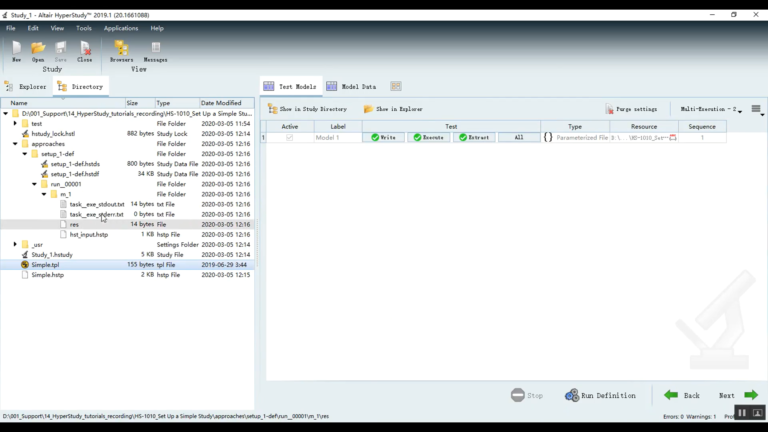Collapse the approaches folder
The height and width of the screenshot is (432, 768).
click(x=15, y=144)
